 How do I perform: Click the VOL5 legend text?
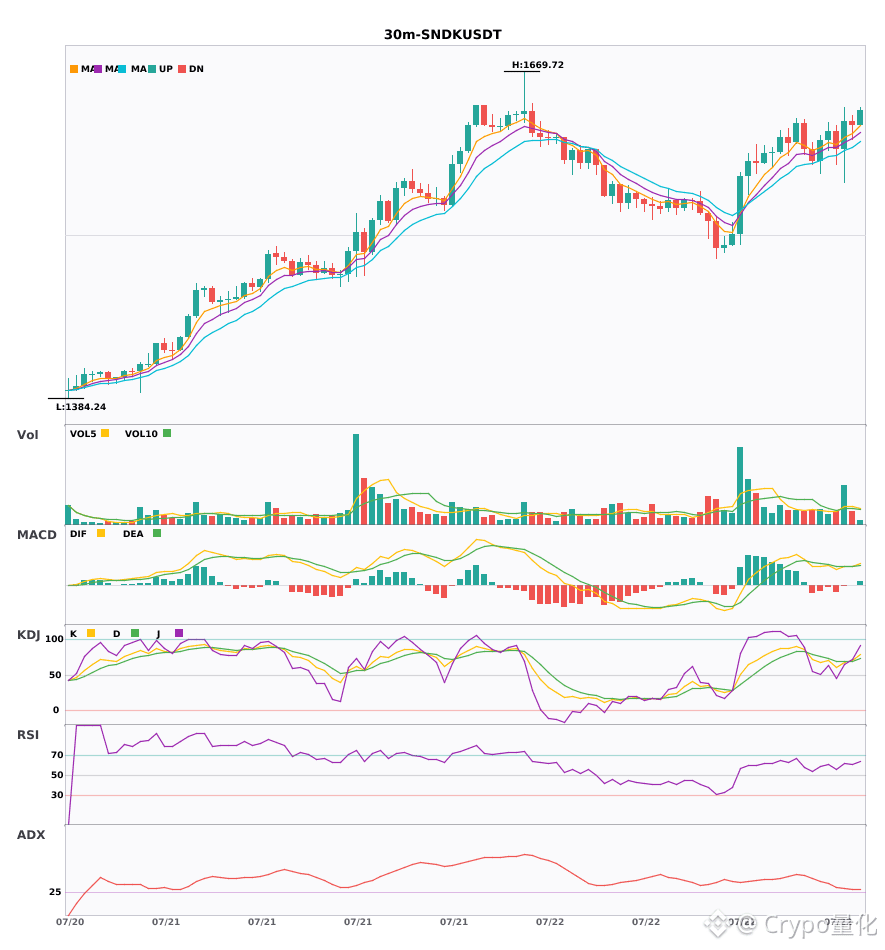(83, 434)
